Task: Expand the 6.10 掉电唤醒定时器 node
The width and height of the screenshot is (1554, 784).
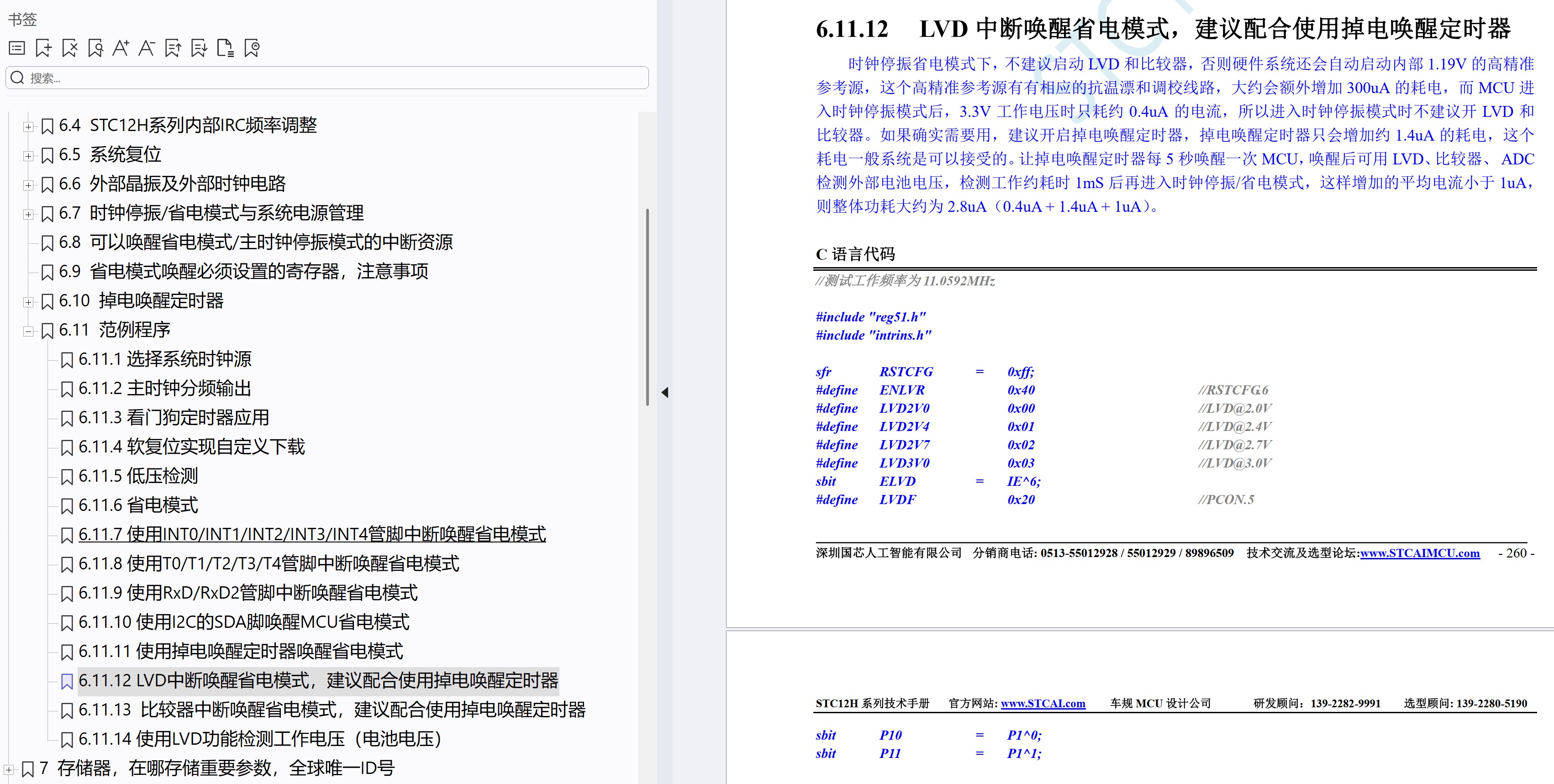Action: pos(28,301)
